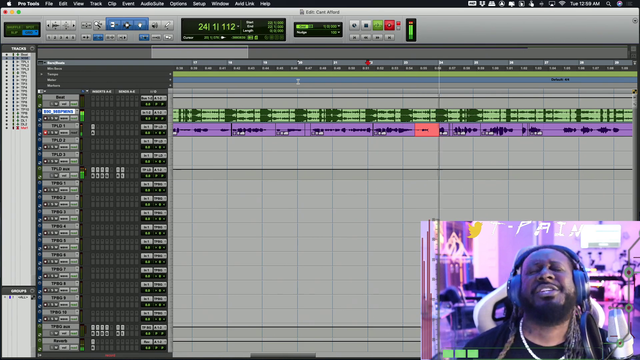Open the Nudge value dropdown

click(x=339, y=32)
